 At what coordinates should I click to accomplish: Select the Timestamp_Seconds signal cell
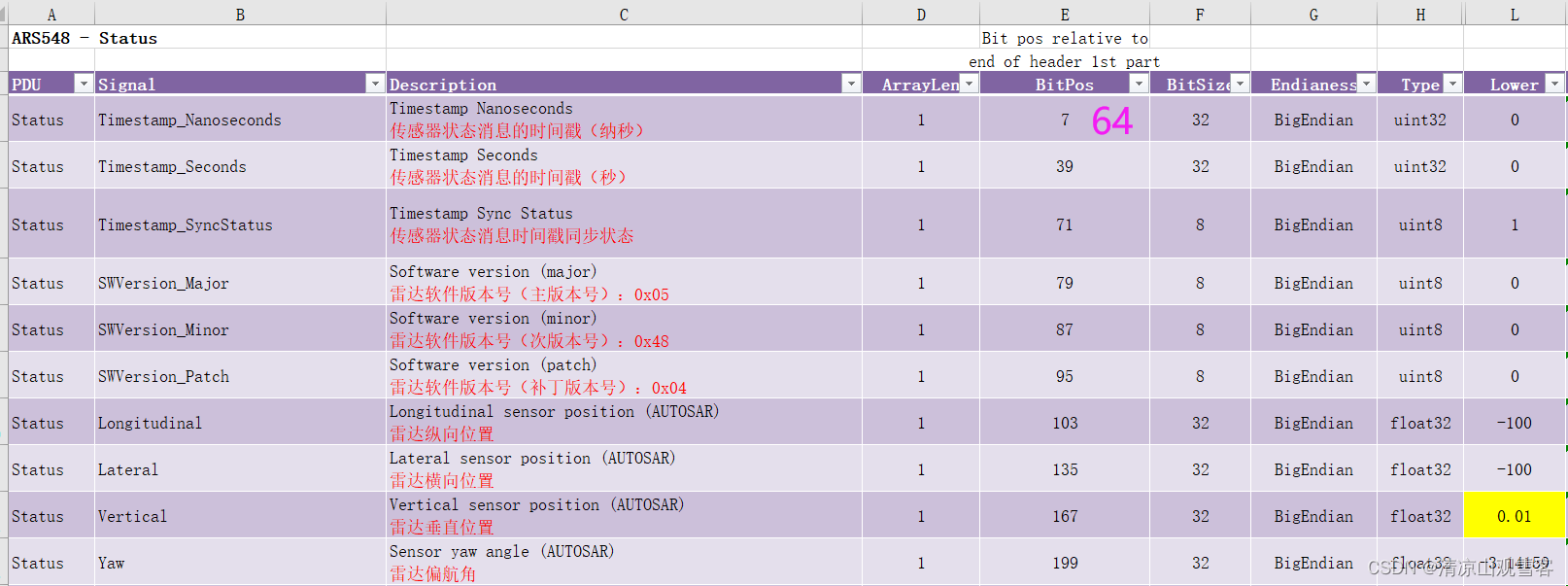240,166
